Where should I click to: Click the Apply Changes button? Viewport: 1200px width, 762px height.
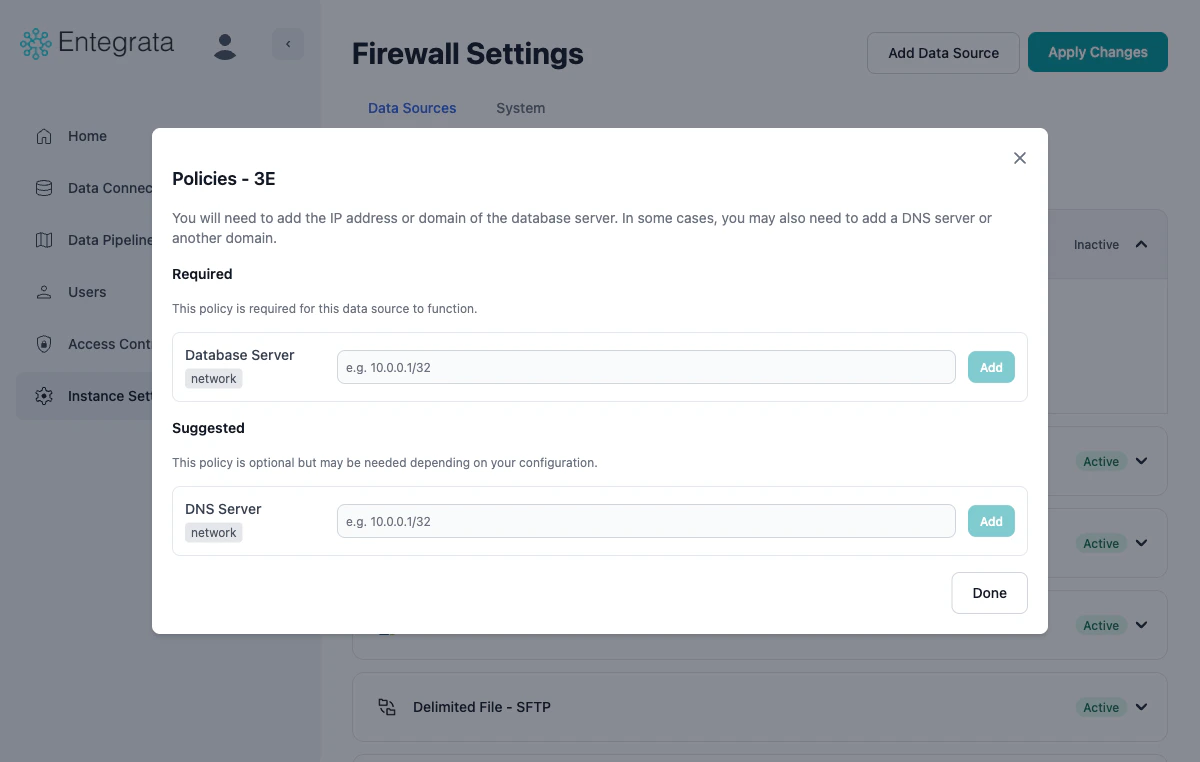[x=1097, y=52]
